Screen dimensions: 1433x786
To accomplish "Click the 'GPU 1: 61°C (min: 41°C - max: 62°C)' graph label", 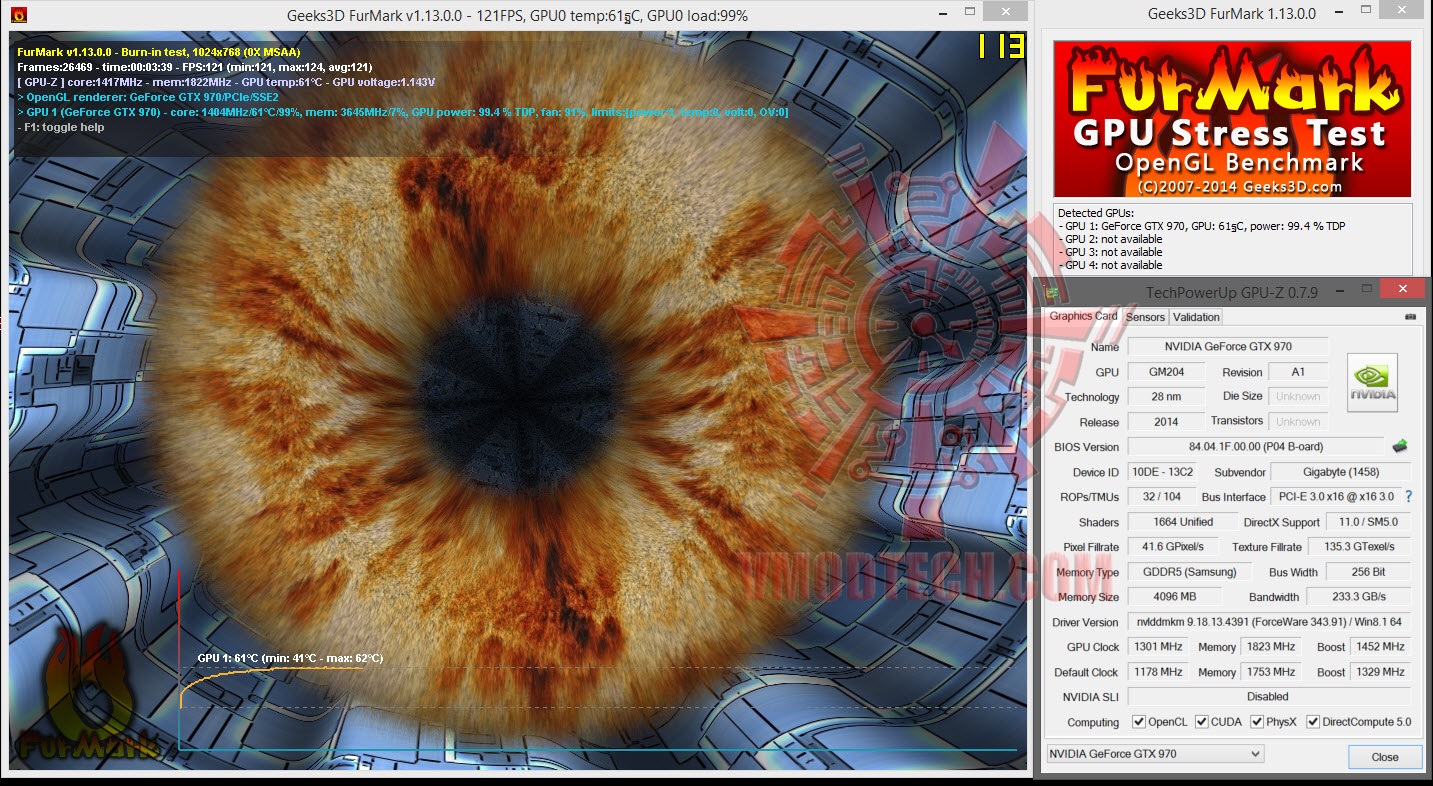I will click(290, 658).
